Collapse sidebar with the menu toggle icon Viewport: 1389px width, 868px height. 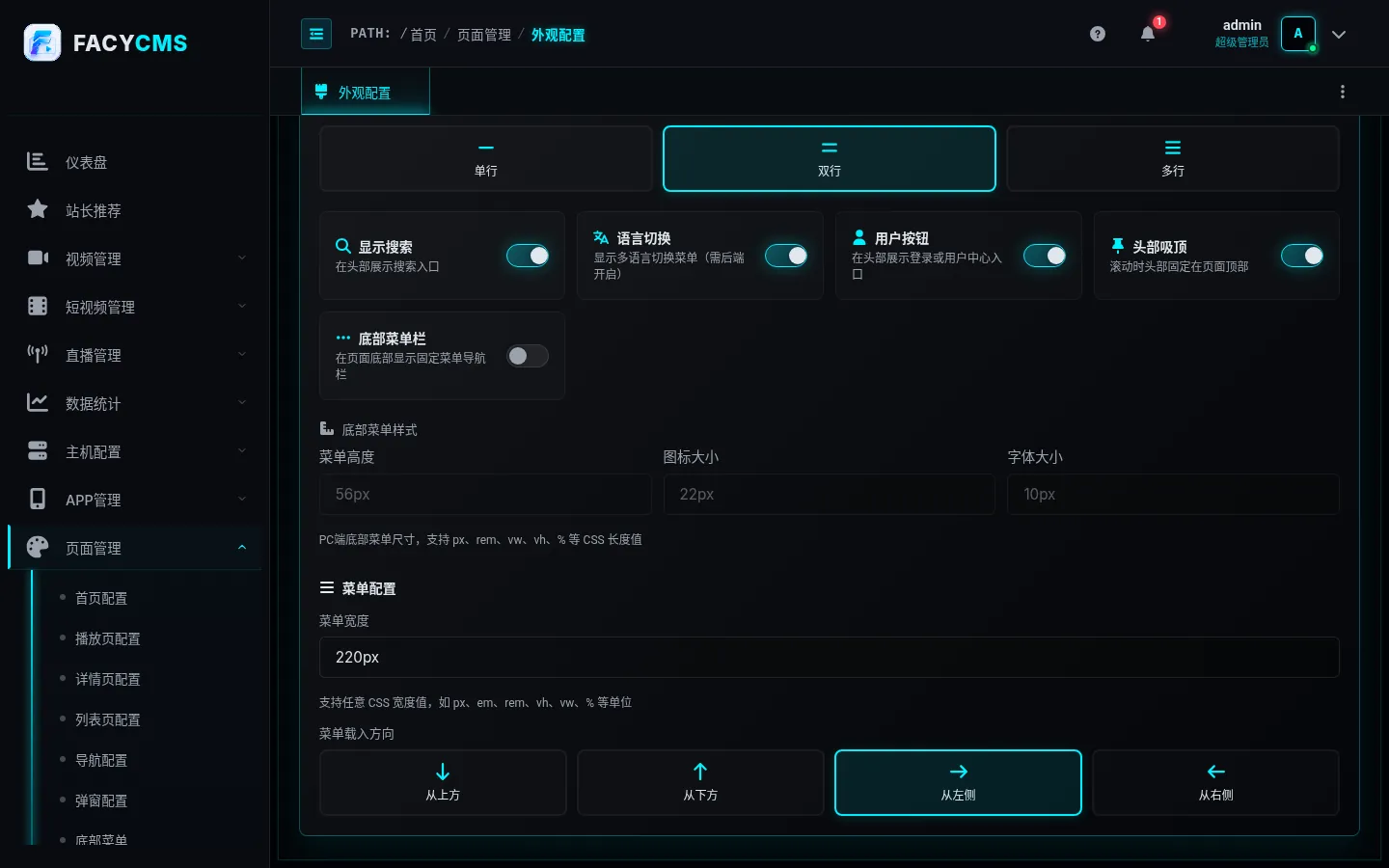point(316,34)
